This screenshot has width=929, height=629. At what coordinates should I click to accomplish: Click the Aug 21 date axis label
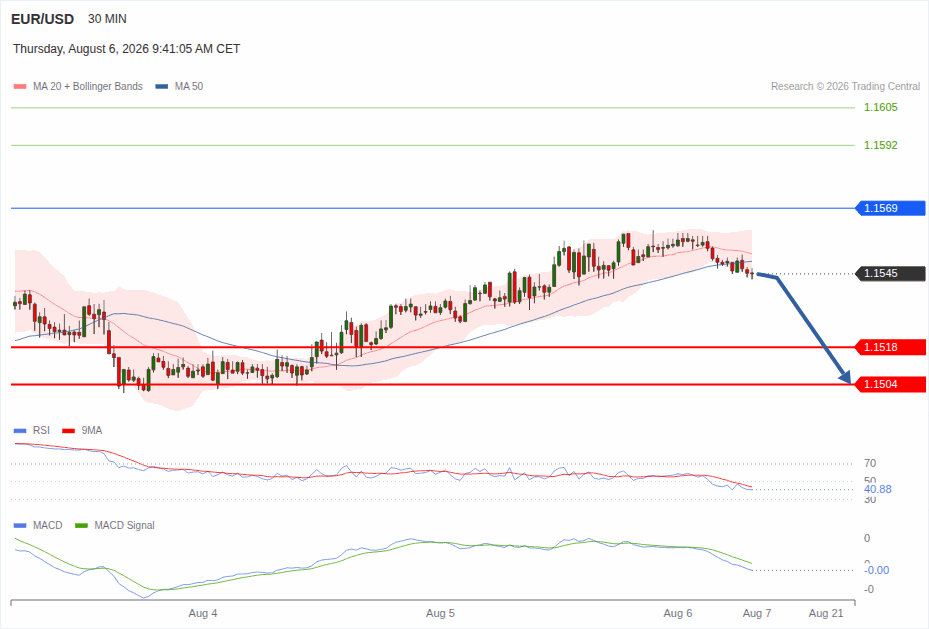[826, 614]
